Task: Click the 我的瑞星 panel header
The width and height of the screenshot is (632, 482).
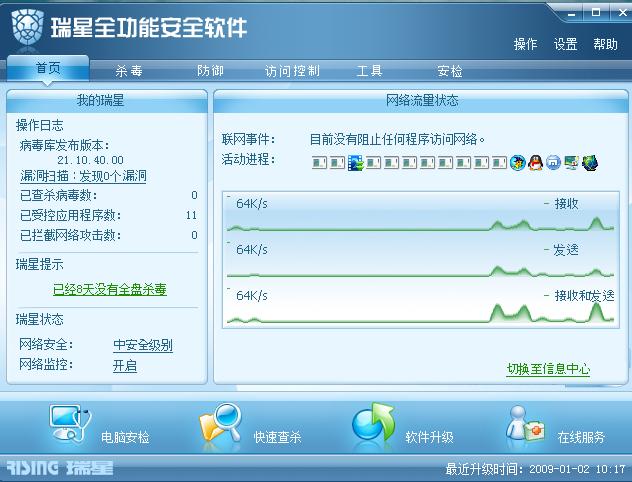Action: pos(107,101)
